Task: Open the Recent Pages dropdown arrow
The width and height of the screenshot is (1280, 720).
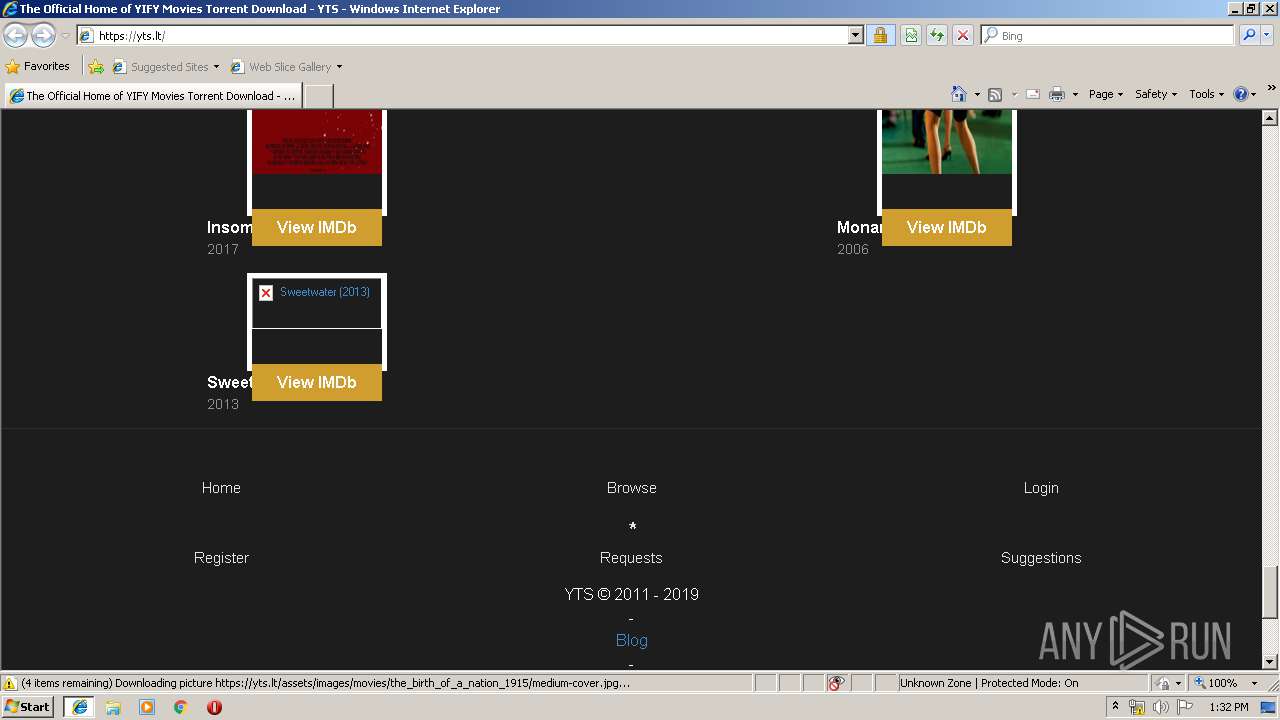Action: tap(65, 36)
